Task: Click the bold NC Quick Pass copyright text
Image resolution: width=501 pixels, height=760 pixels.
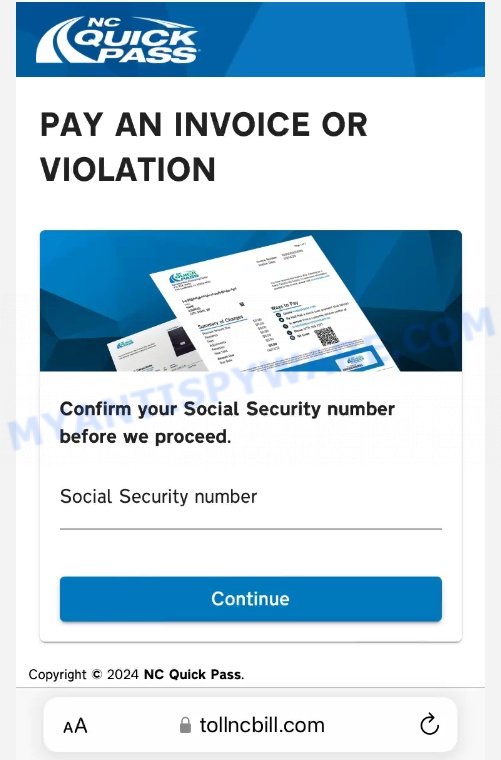Action: click(x=194, y=674)
